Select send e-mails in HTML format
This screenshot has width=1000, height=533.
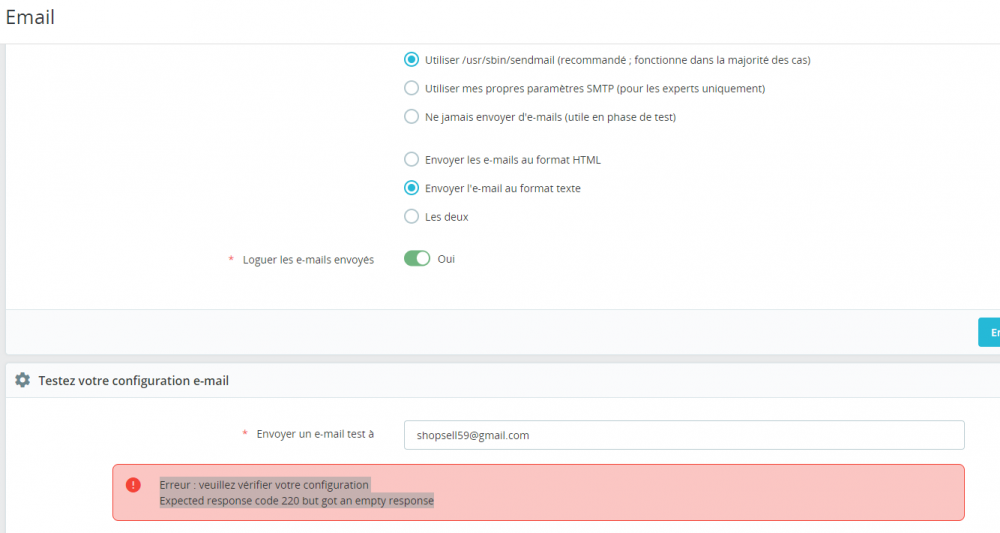pyautogui.click(x=411, y=159)
